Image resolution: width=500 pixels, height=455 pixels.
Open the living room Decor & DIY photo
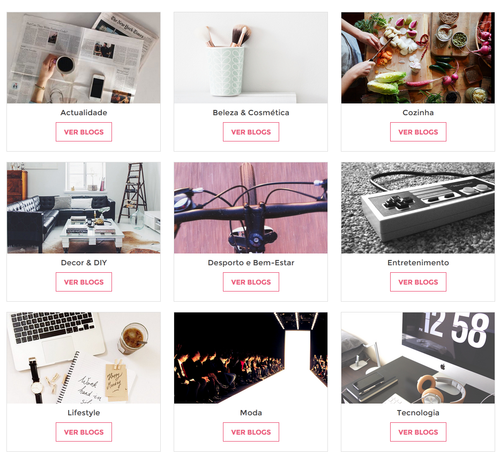pyautogui.click(x=84, y=208)
